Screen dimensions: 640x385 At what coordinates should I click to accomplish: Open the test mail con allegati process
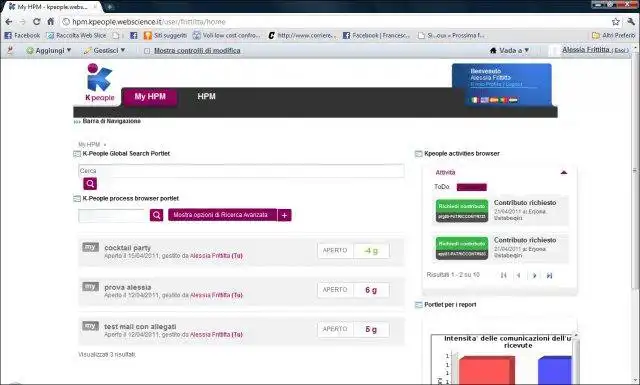[140, 327]
